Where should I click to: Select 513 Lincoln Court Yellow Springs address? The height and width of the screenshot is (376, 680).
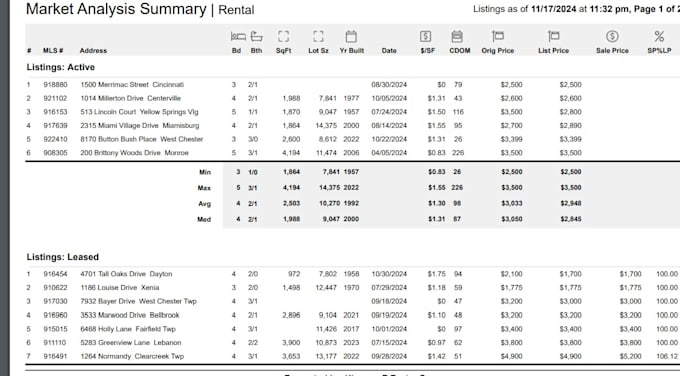coord(139,112)
